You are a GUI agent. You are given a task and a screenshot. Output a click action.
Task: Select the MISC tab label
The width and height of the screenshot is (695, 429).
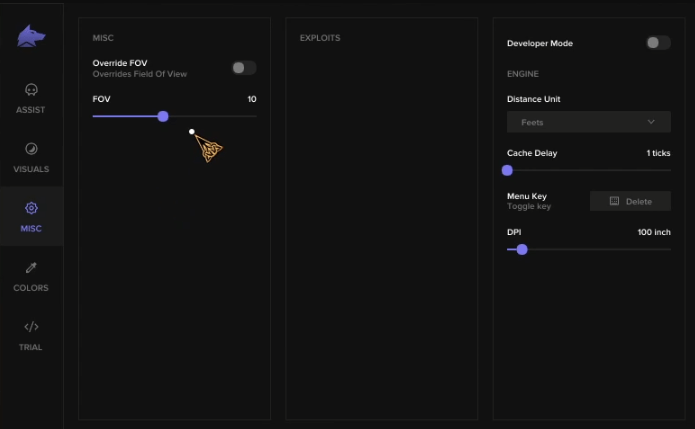[x=31, y=229]
